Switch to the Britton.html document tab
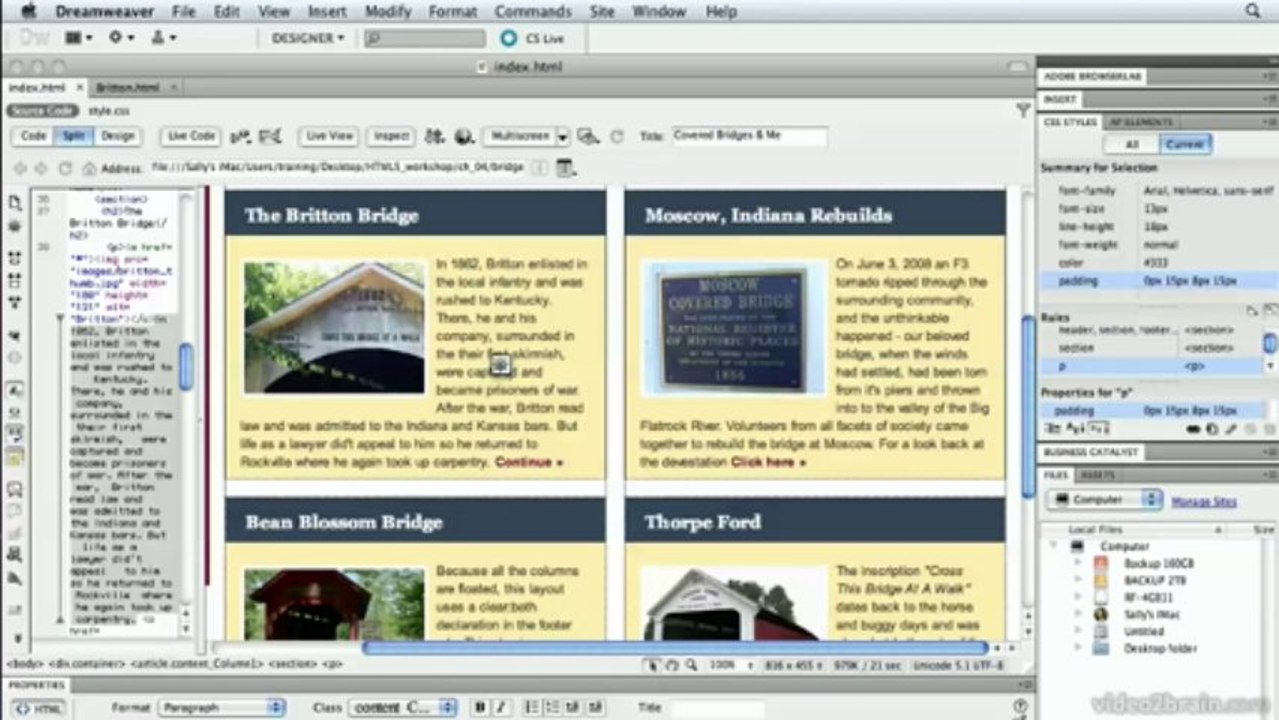This screenshot has width=1279, height=720. coord(130,88)
